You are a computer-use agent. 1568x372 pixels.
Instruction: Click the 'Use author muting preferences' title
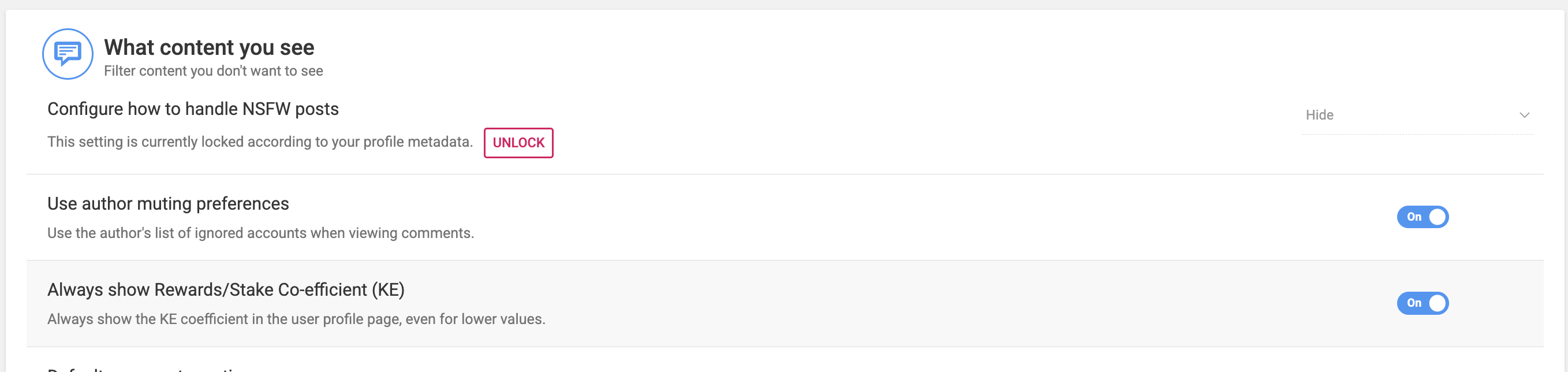coord(168,204)
